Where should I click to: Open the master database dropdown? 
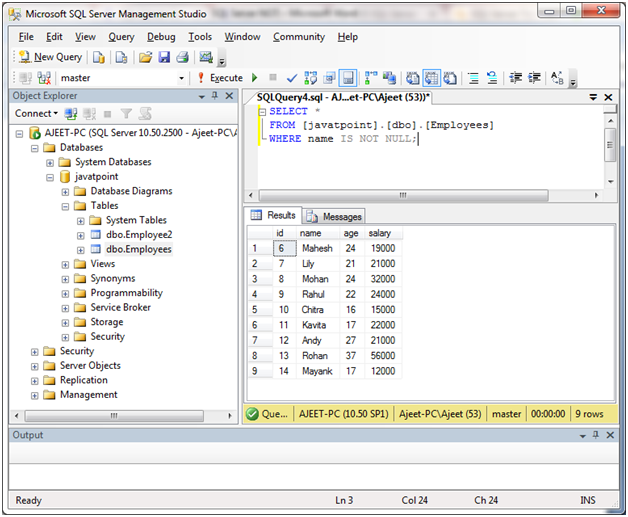pyautogui.click(x=181, y=78)
